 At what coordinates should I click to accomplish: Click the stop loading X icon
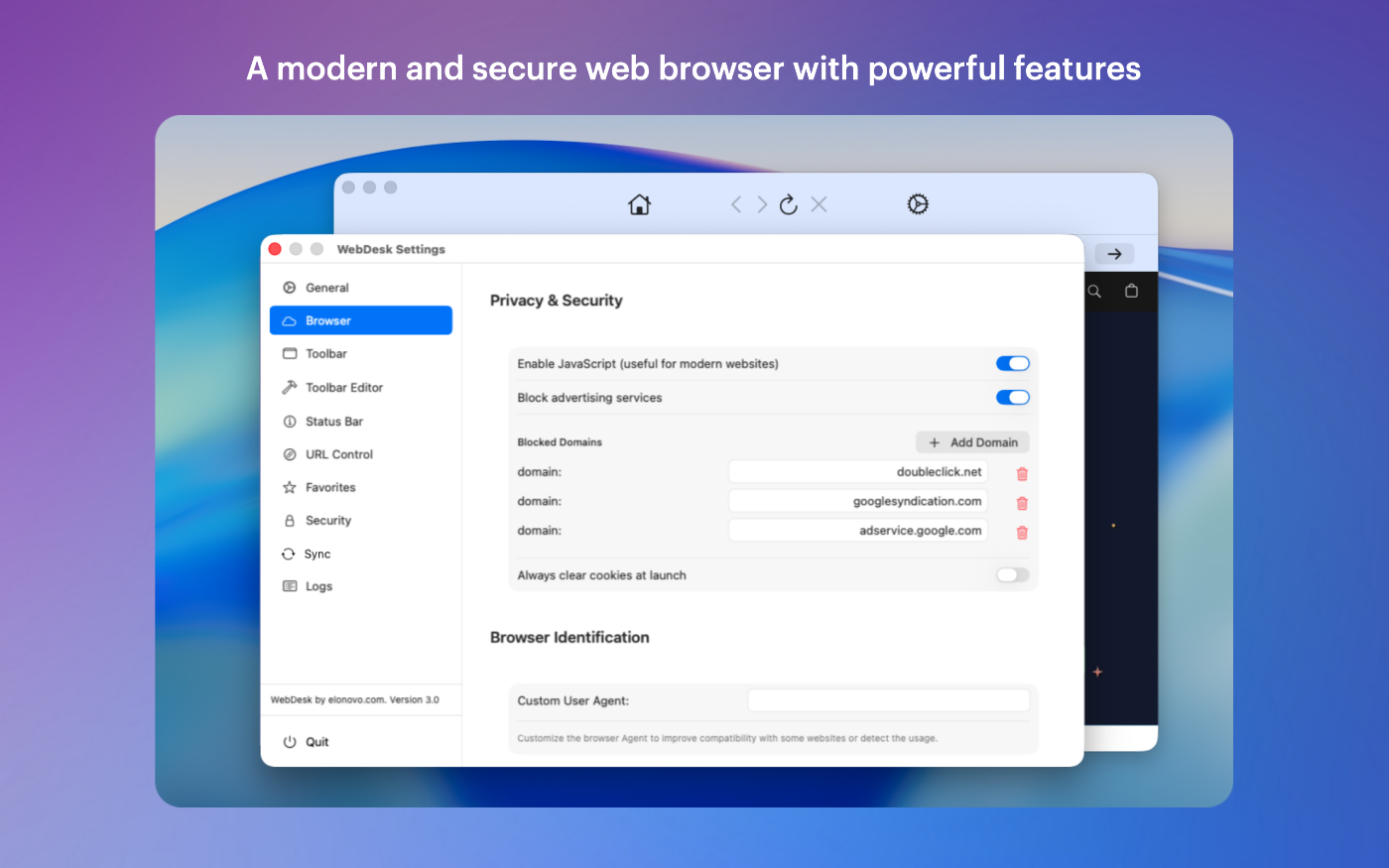pos(819,204)
